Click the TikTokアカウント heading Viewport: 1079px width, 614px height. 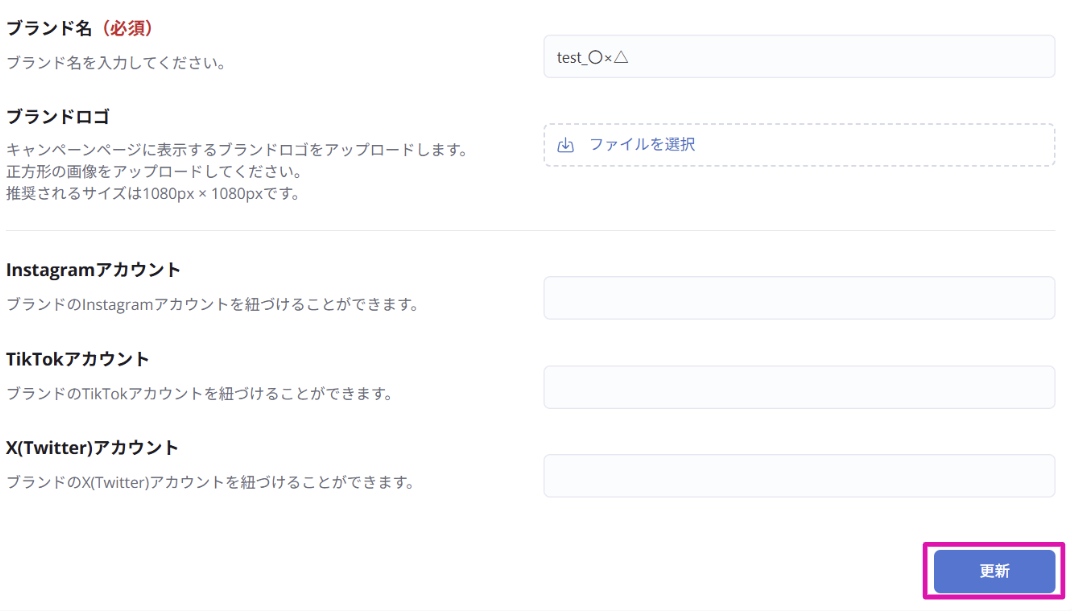point(77,359)
